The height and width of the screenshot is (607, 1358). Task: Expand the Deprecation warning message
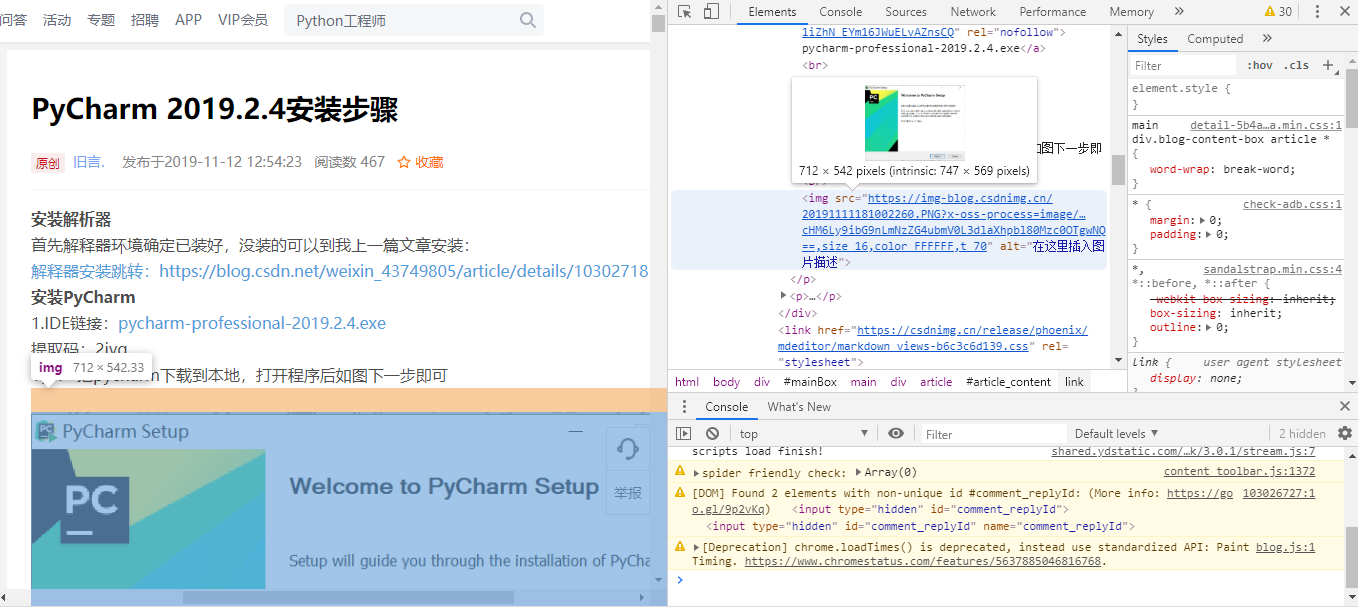pos(697,547)
